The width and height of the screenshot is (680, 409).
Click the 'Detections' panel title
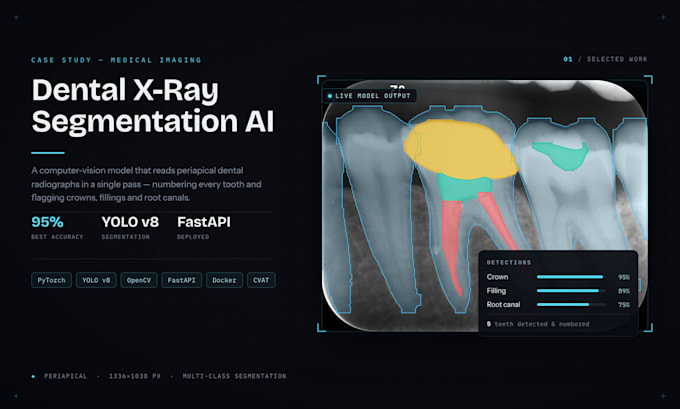click(x=509, y=262)
